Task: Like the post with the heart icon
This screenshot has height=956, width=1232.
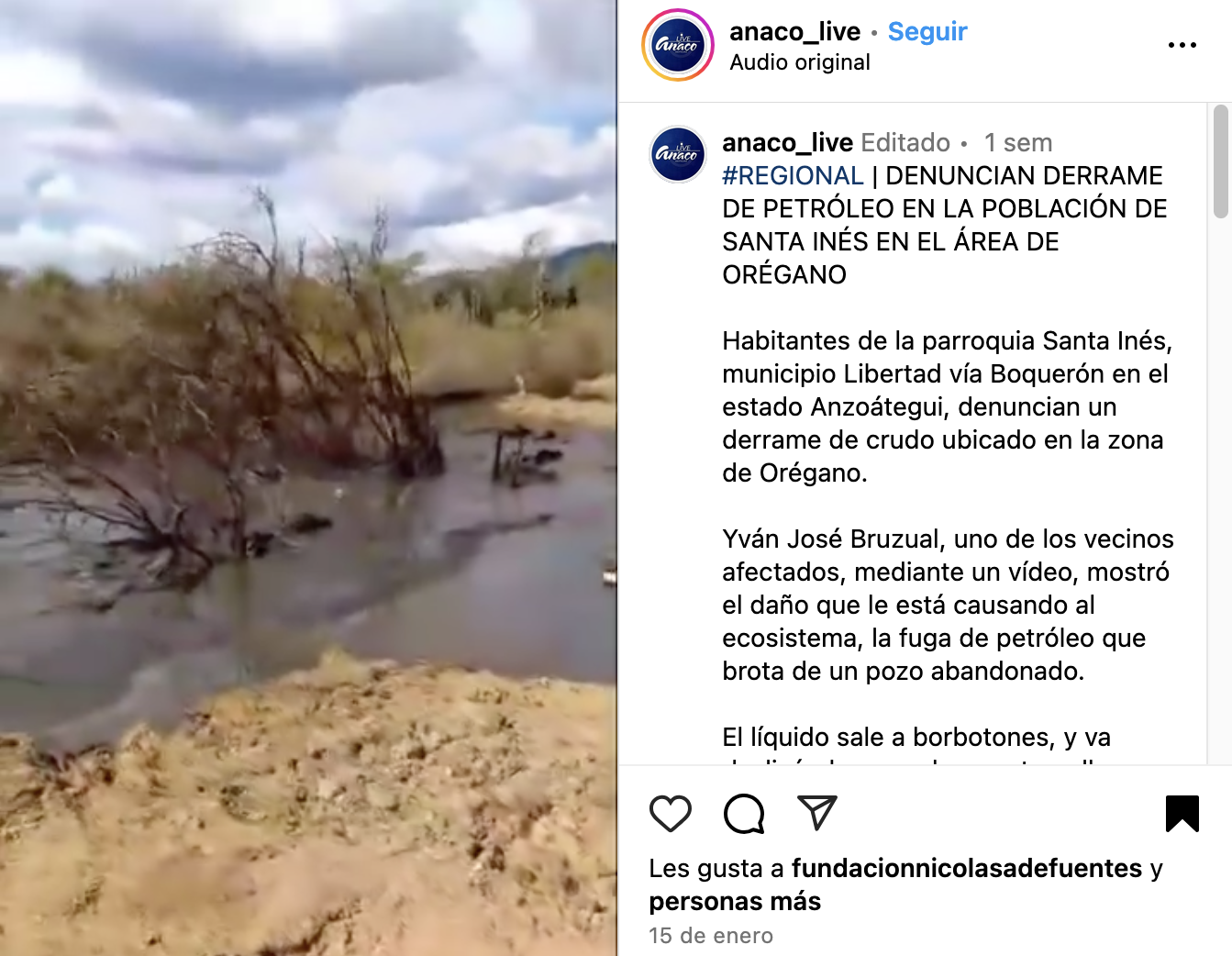Action: pos(670,814)
